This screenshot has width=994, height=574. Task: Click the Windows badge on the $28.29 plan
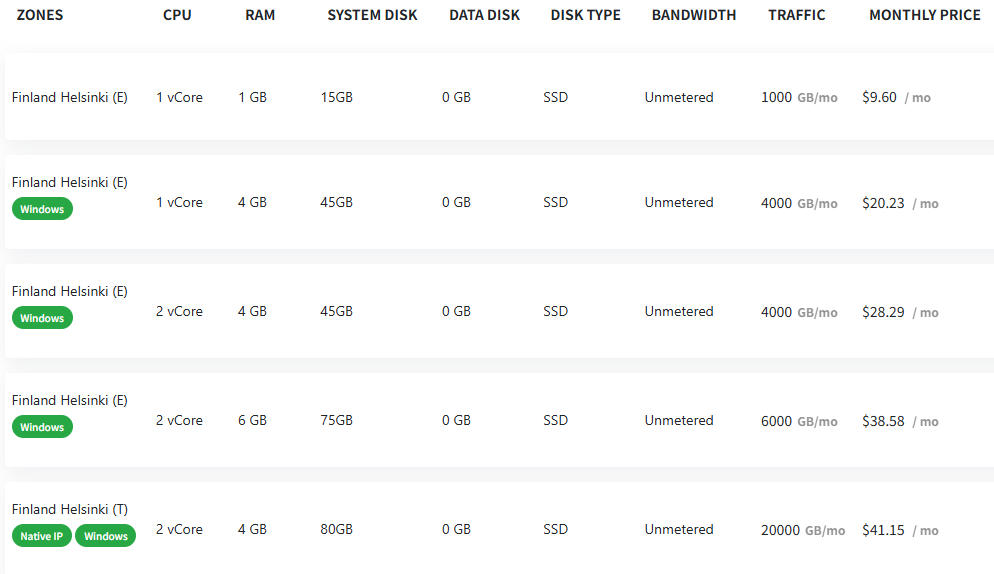(x=42, y=318)
